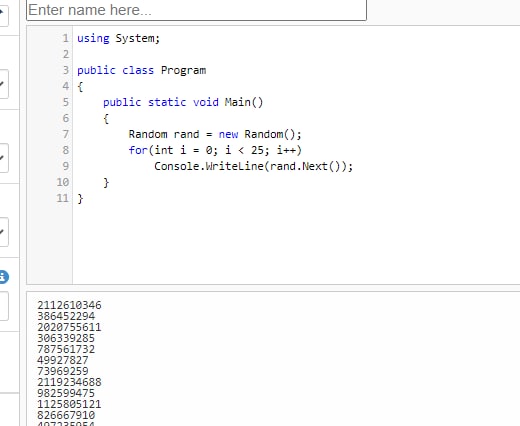The height and width of the screenshot is (426, 520).
Task: Click line "Random rand = new Random();"
Action: click(215, 134)
